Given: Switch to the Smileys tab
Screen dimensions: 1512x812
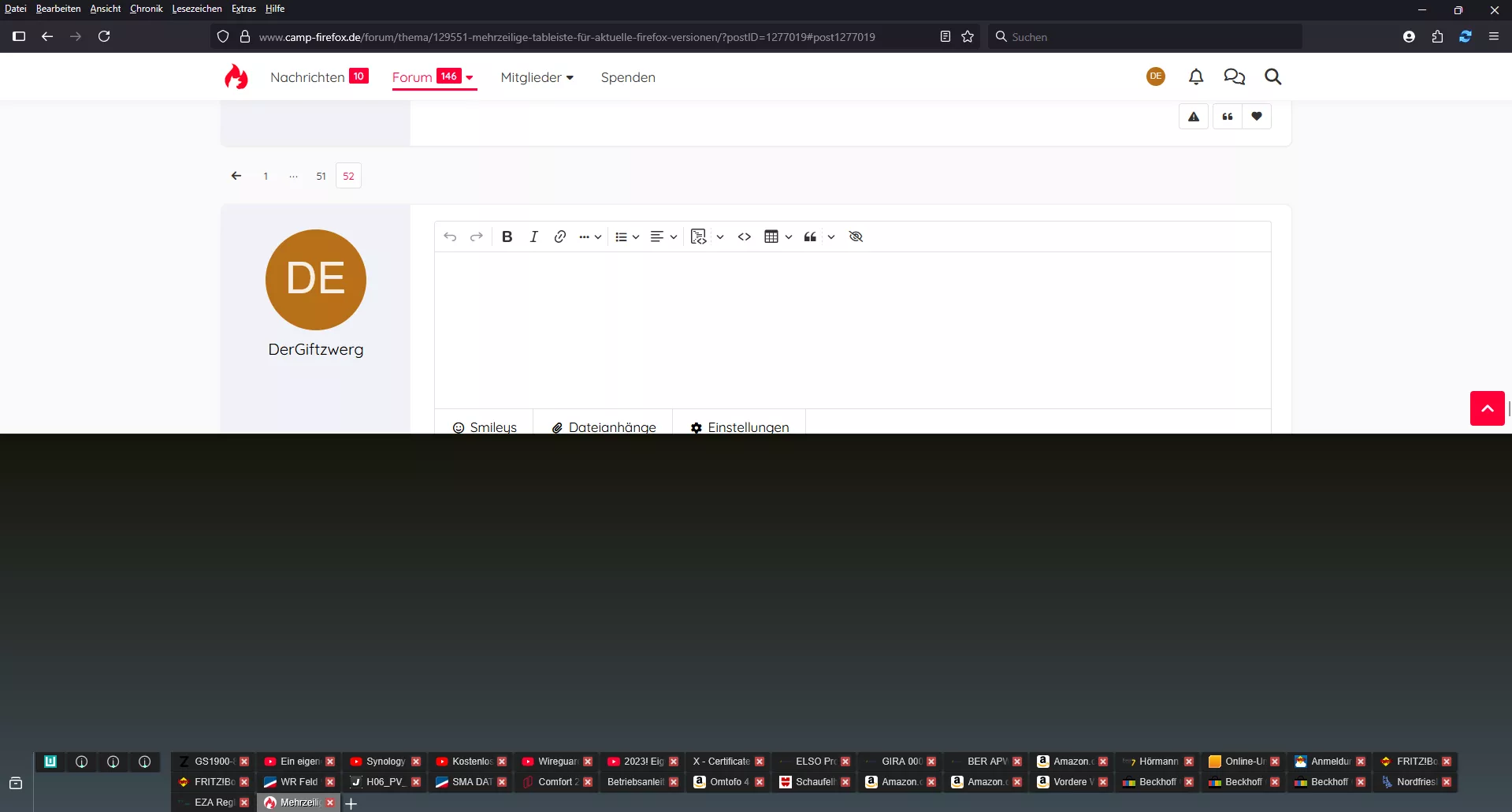Looking at the screenshot, I should click(485, 426).
